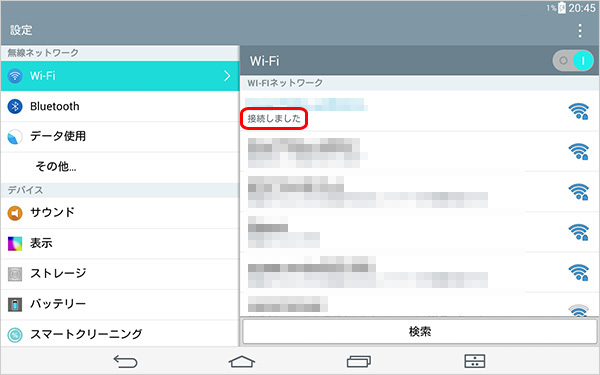This screenshot has height=375, width=600.
Task: Tap the 検索 button
Action: [420, 331]
